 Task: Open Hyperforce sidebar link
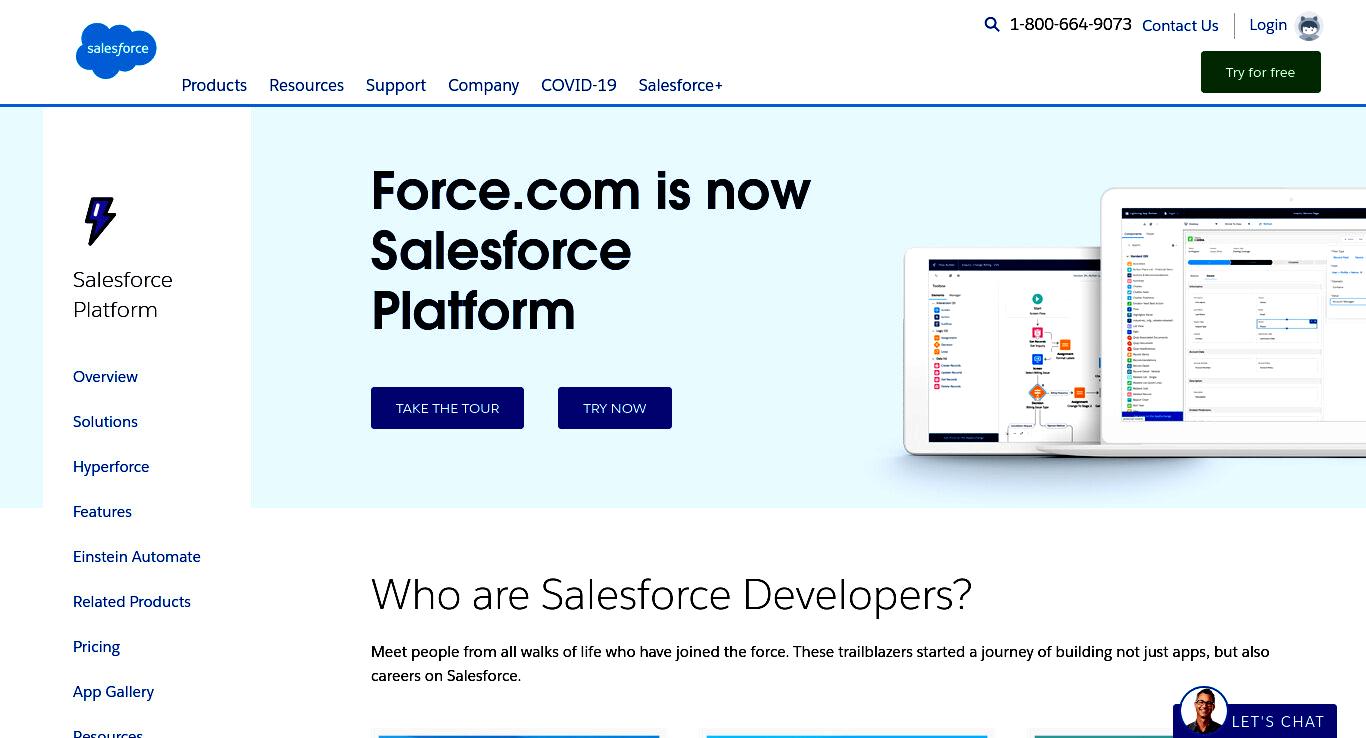(x=111, y=467)
